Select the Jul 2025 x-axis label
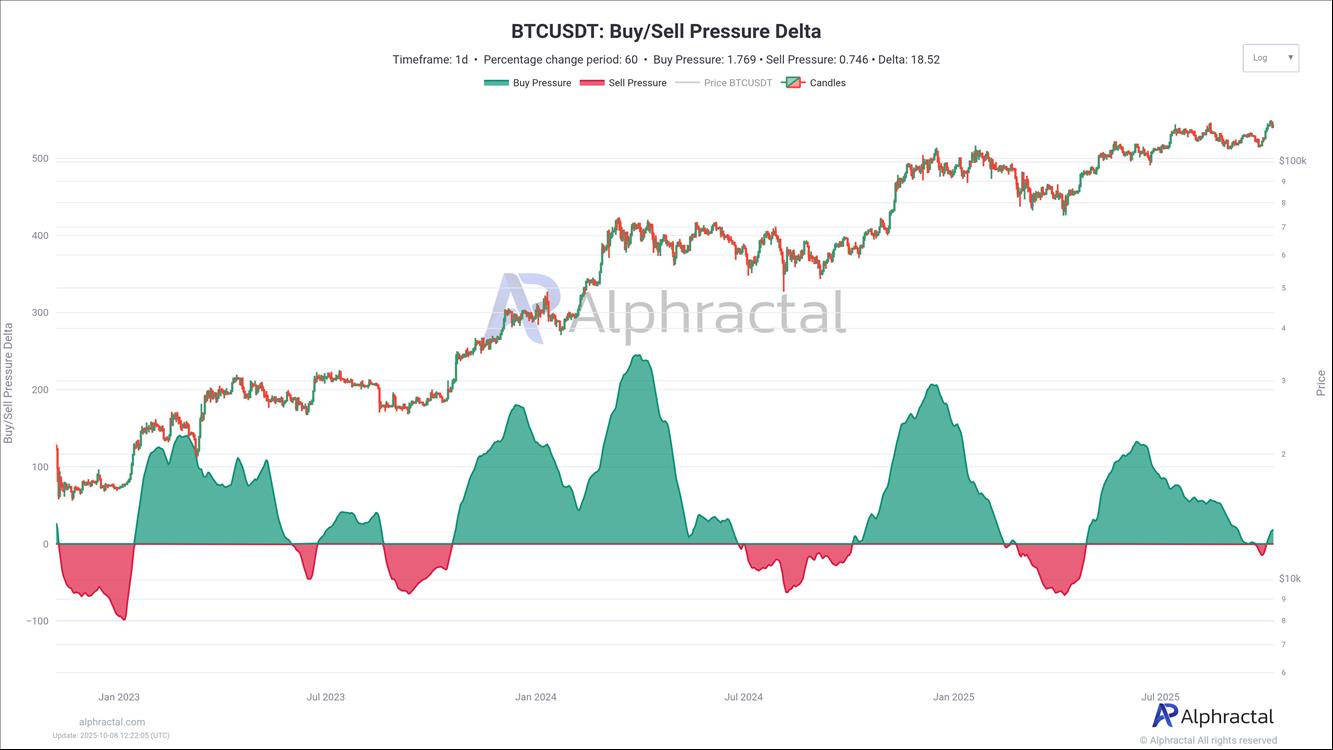The image size is (1333, 750). (x=1161, y=697)
